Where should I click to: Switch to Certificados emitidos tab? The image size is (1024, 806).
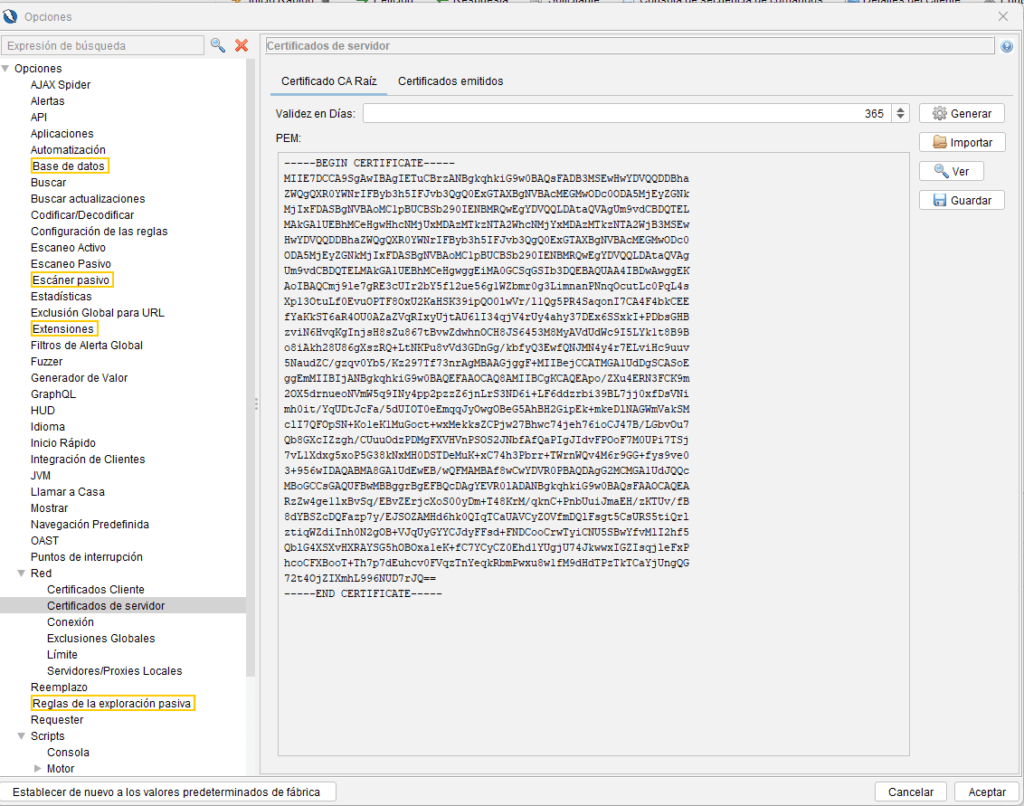[450, 81]
